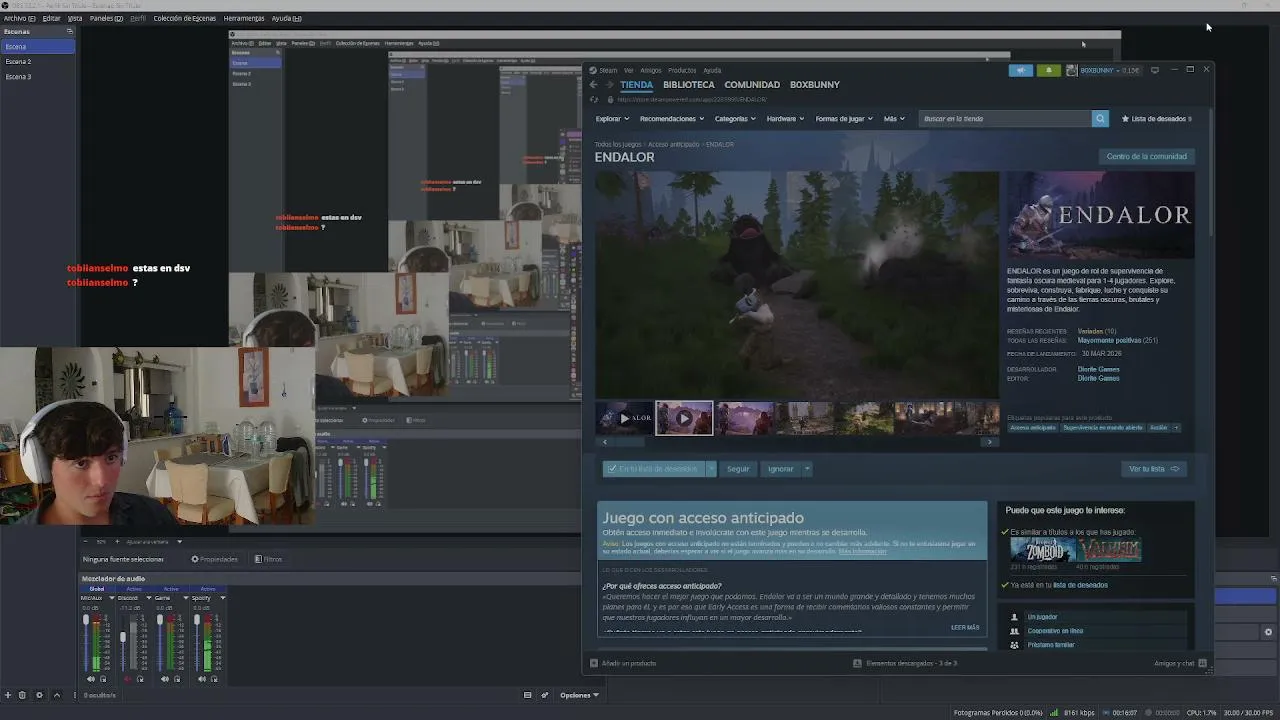This screenshot has height=720, width=1280.
Task: Expand the Más store dropdown
Action: [x=894, y=119]
